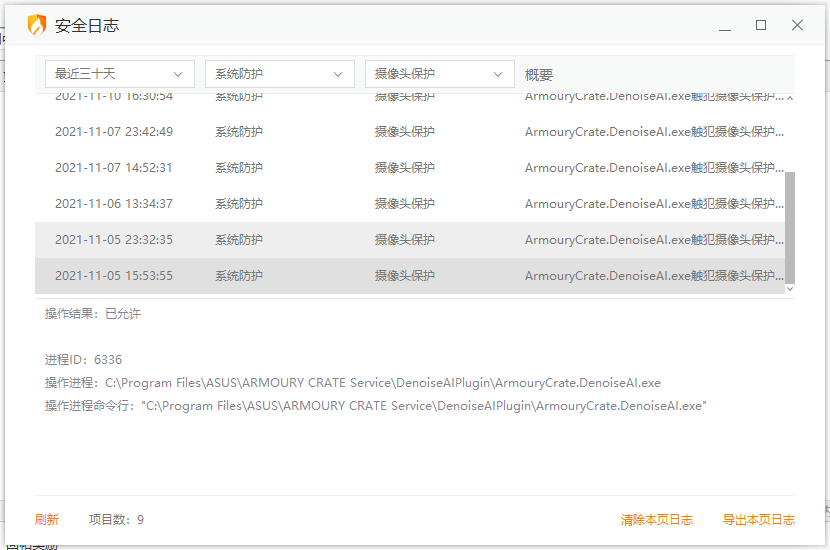Select the log row dated 2021-11-07 23:42:49
The image size is (830, 550).
coord(410,132)
